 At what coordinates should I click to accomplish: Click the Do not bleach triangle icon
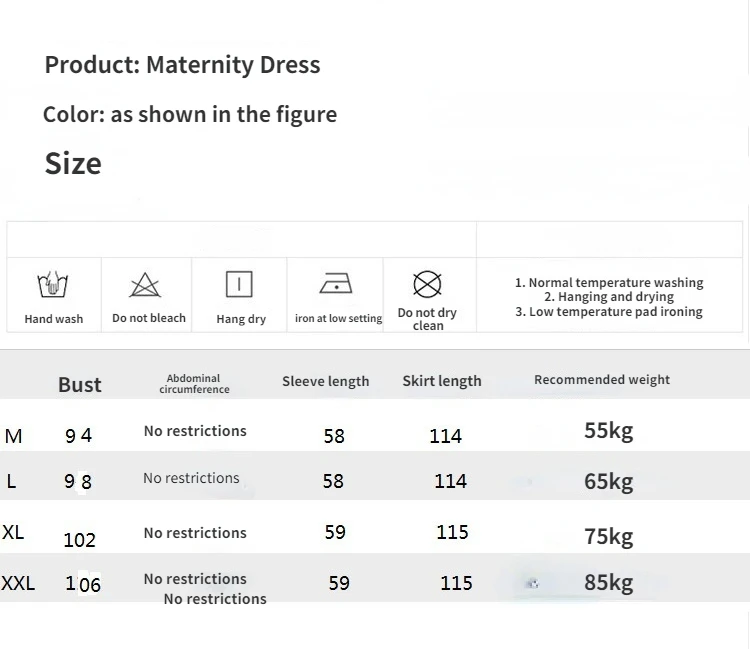pyautogui.click(x=145, y=286)
